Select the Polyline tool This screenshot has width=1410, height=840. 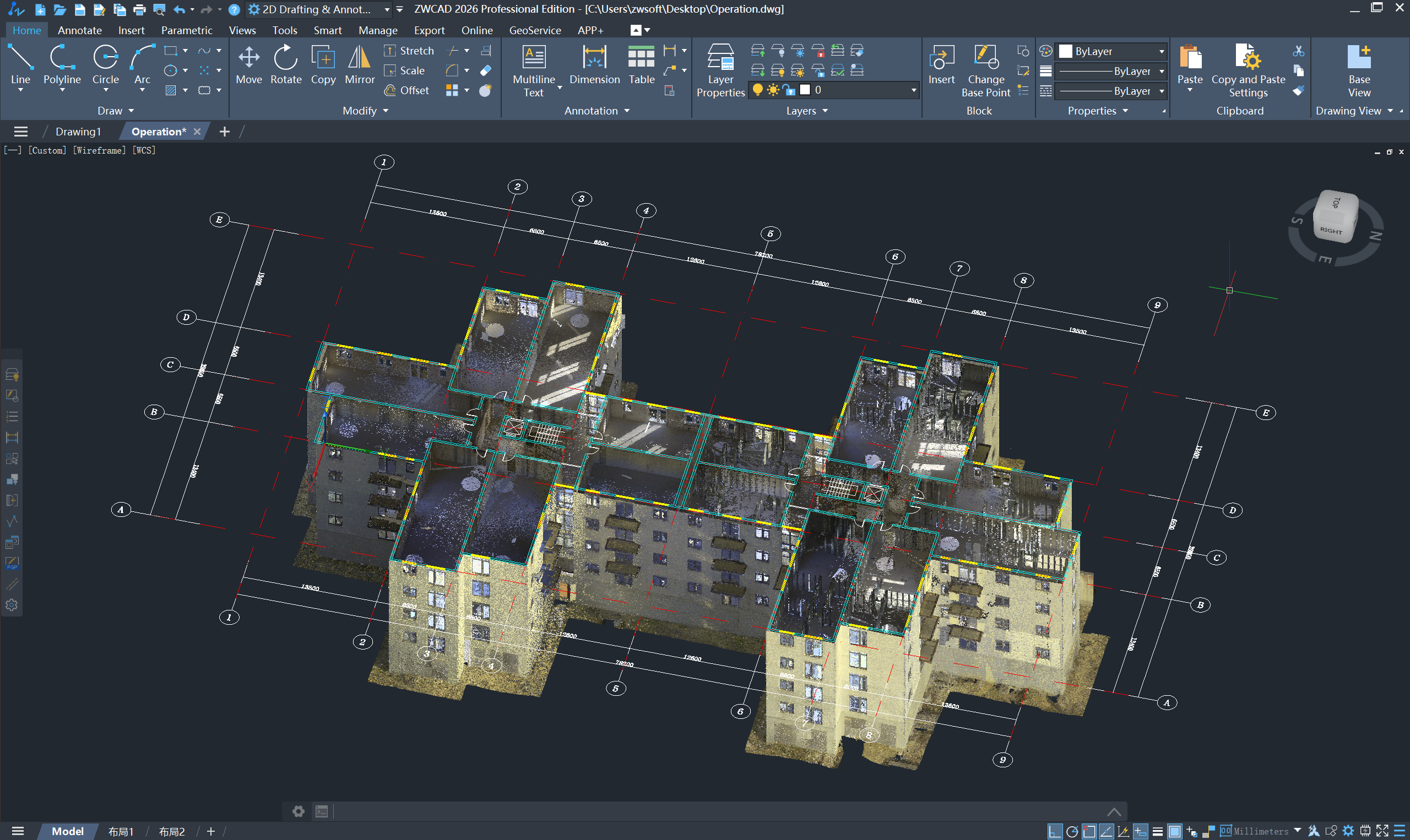pos(62,65)
